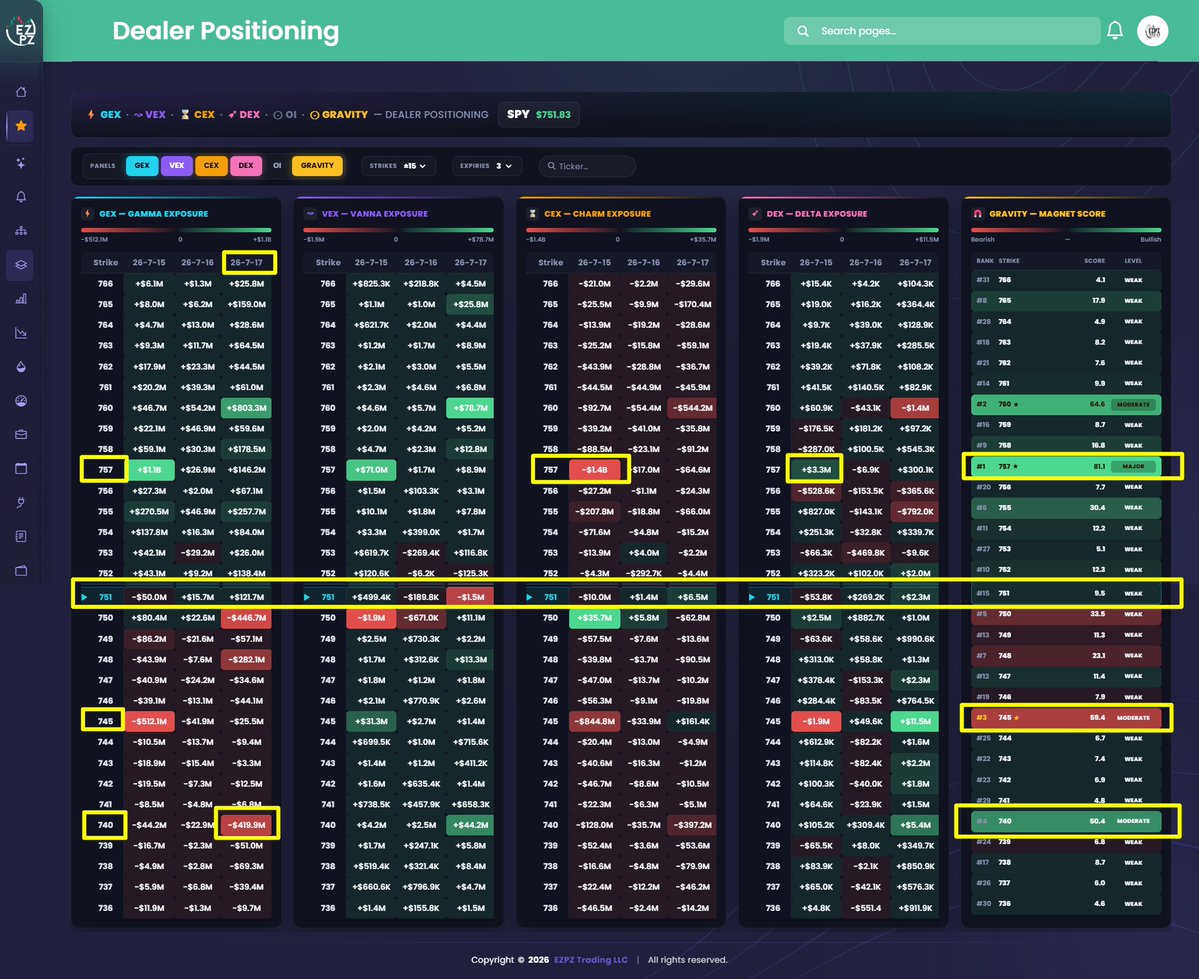This screenshot has height=979, width=1199.
Task: Focus the Ticker search field
Action: pyautogui.click(x=587, y=166)
